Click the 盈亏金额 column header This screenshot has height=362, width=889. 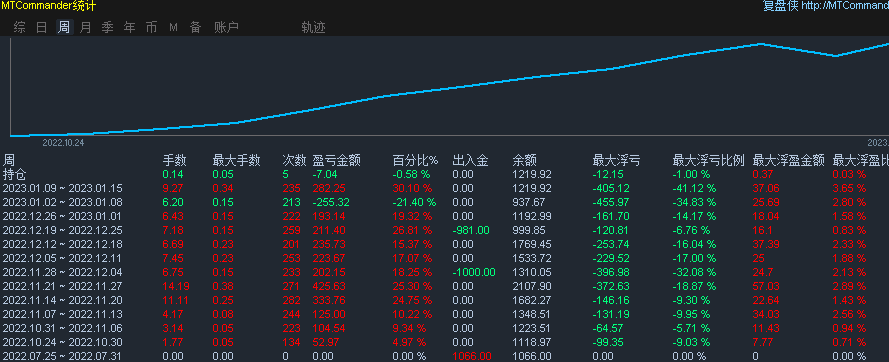[x=336, y=161]
